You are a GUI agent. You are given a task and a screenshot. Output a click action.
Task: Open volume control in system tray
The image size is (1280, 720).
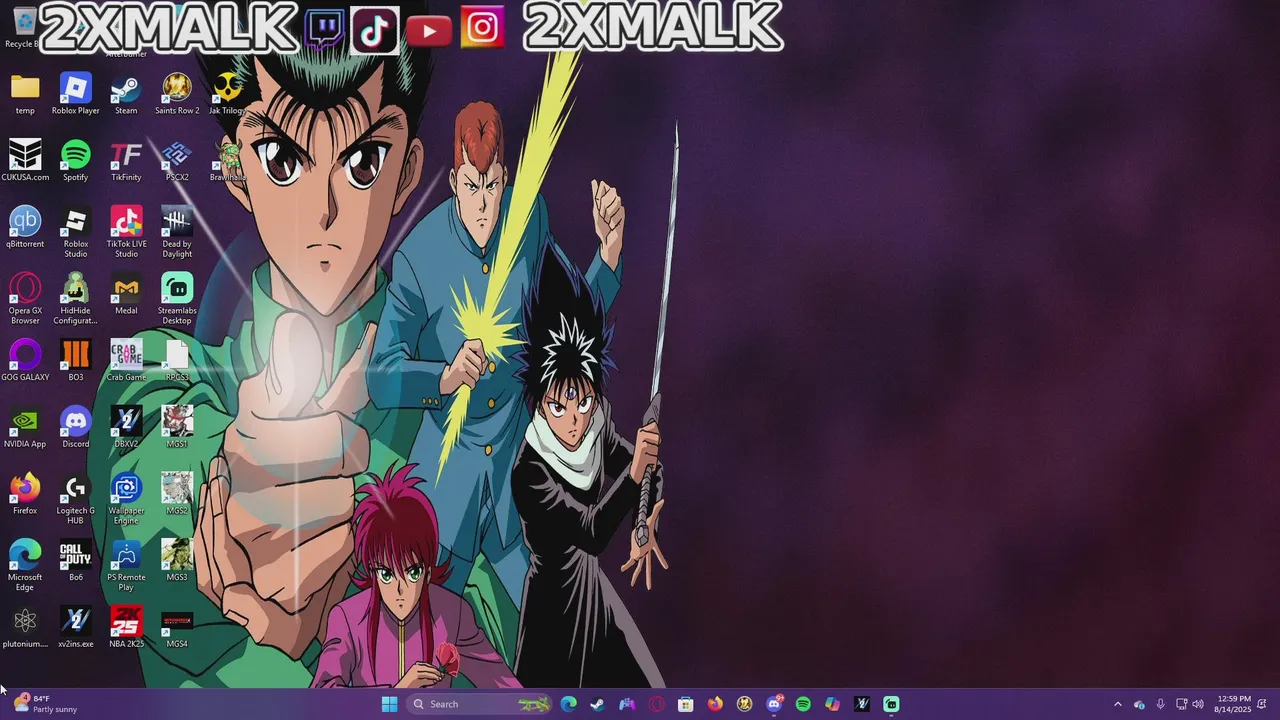coord(1198,704)
